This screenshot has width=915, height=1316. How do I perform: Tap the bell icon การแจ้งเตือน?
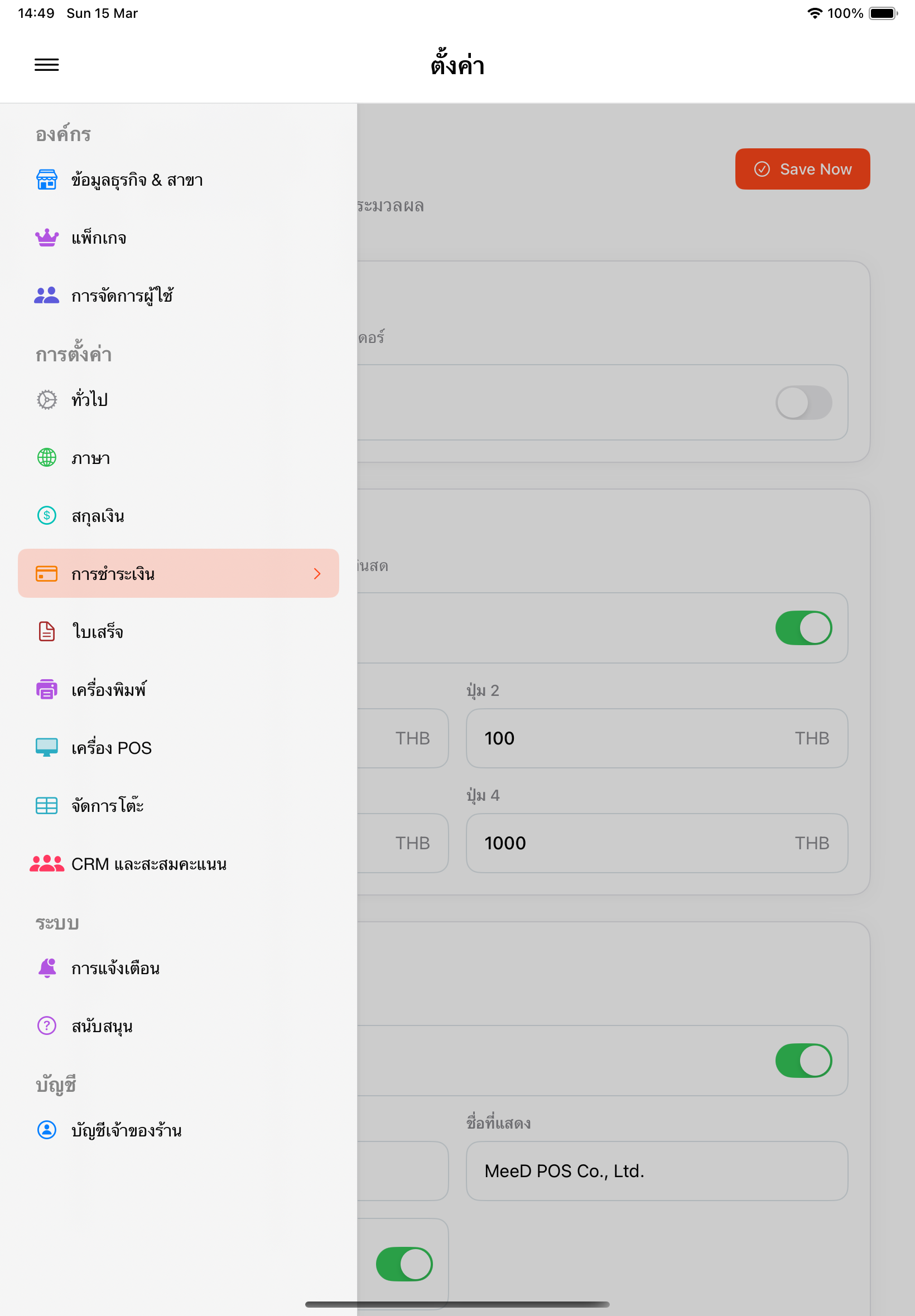click(x=46, y=967)
